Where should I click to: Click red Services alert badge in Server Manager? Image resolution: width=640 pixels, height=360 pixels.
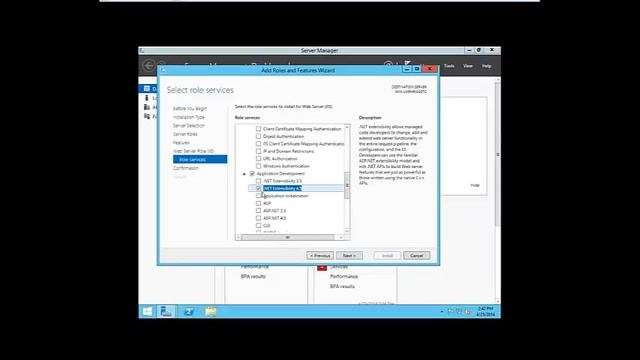322,267
